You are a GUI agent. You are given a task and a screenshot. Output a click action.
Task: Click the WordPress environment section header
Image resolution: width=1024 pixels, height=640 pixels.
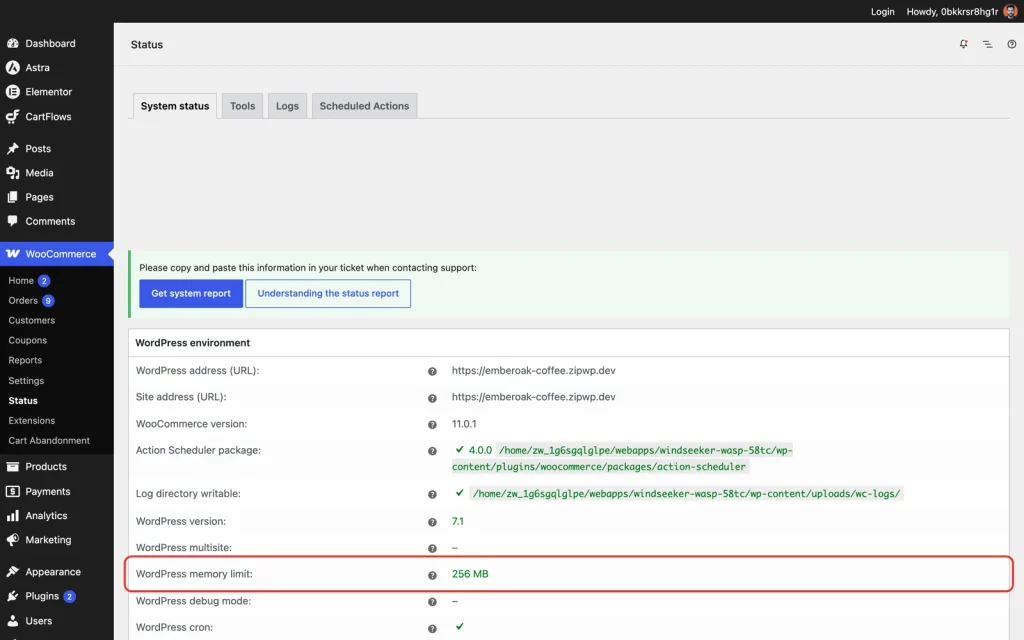(x=193, y=343)
